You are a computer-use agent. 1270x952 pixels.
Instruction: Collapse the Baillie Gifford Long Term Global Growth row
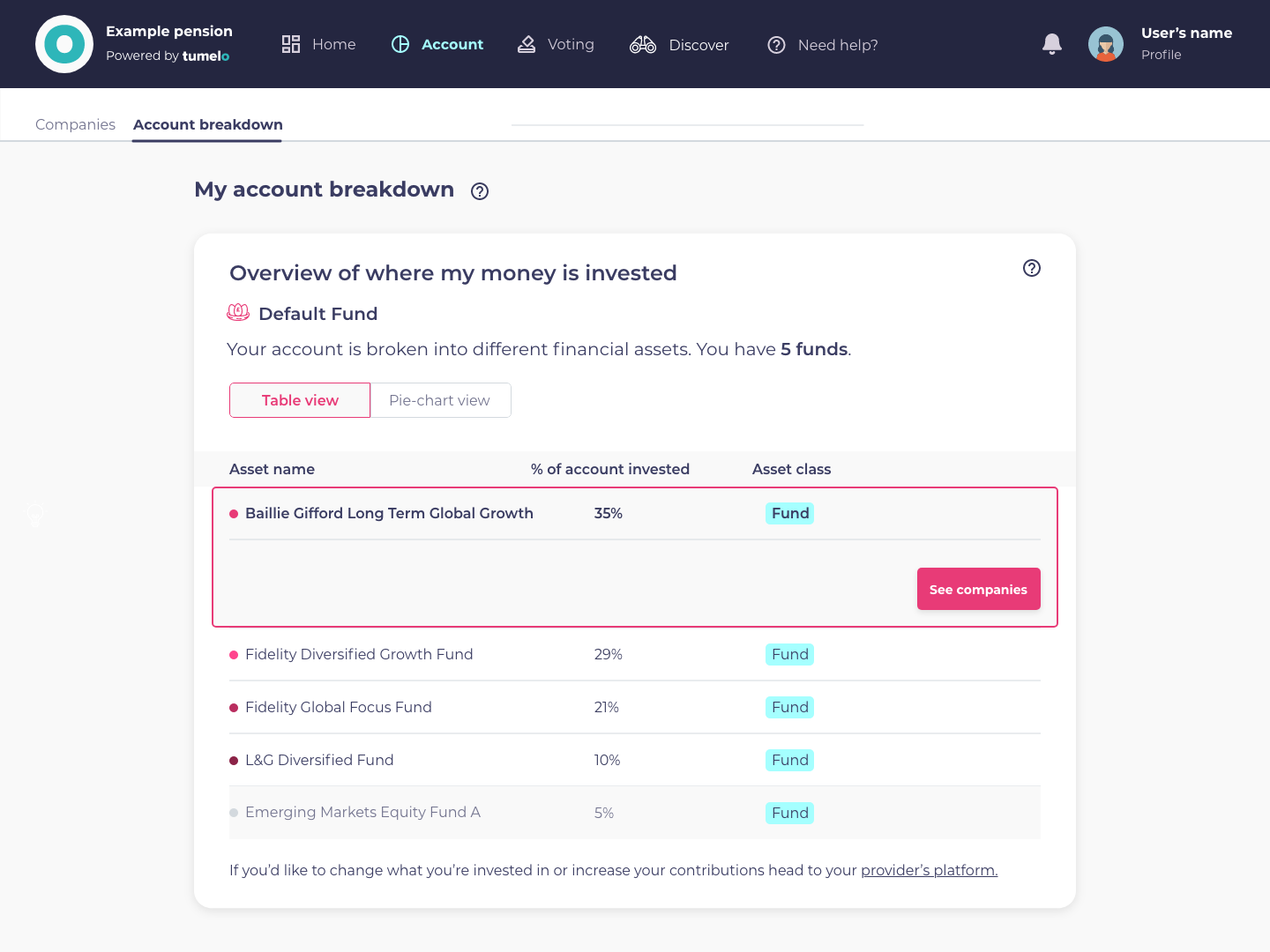tap(635, 513)
